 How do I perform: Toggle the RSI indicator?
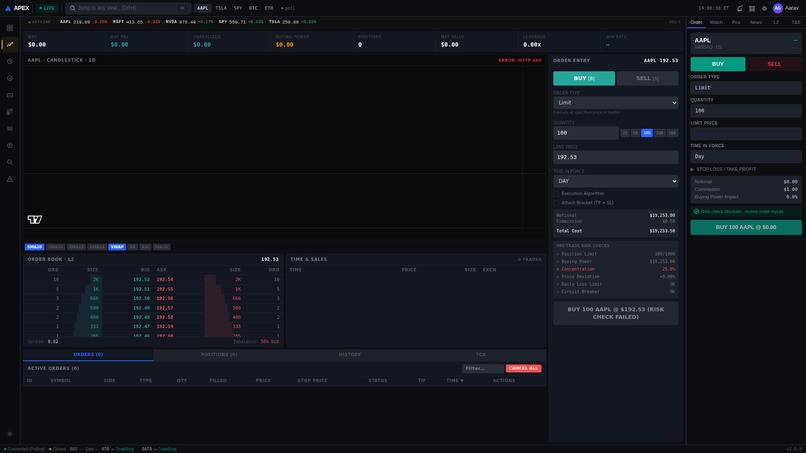coord(145,247)
